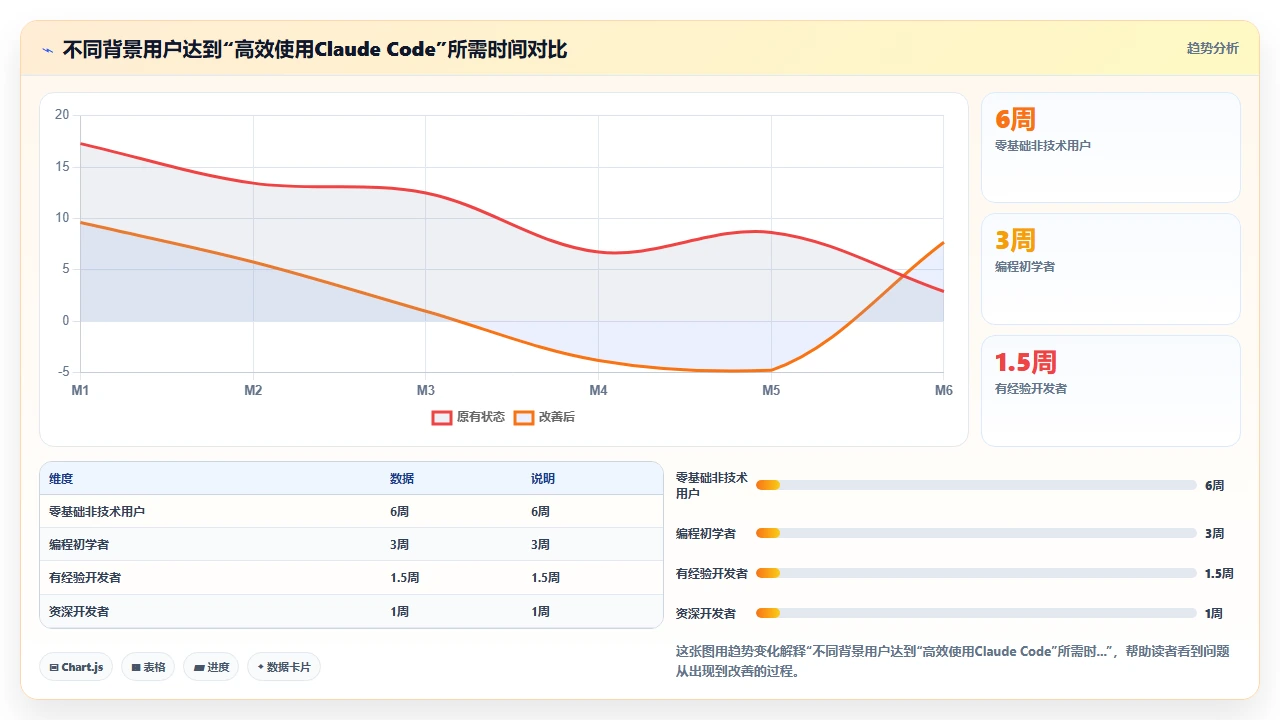Click the M4 x-axis label
Viewport: 1280px width, 720px height.
click(598, 390)
